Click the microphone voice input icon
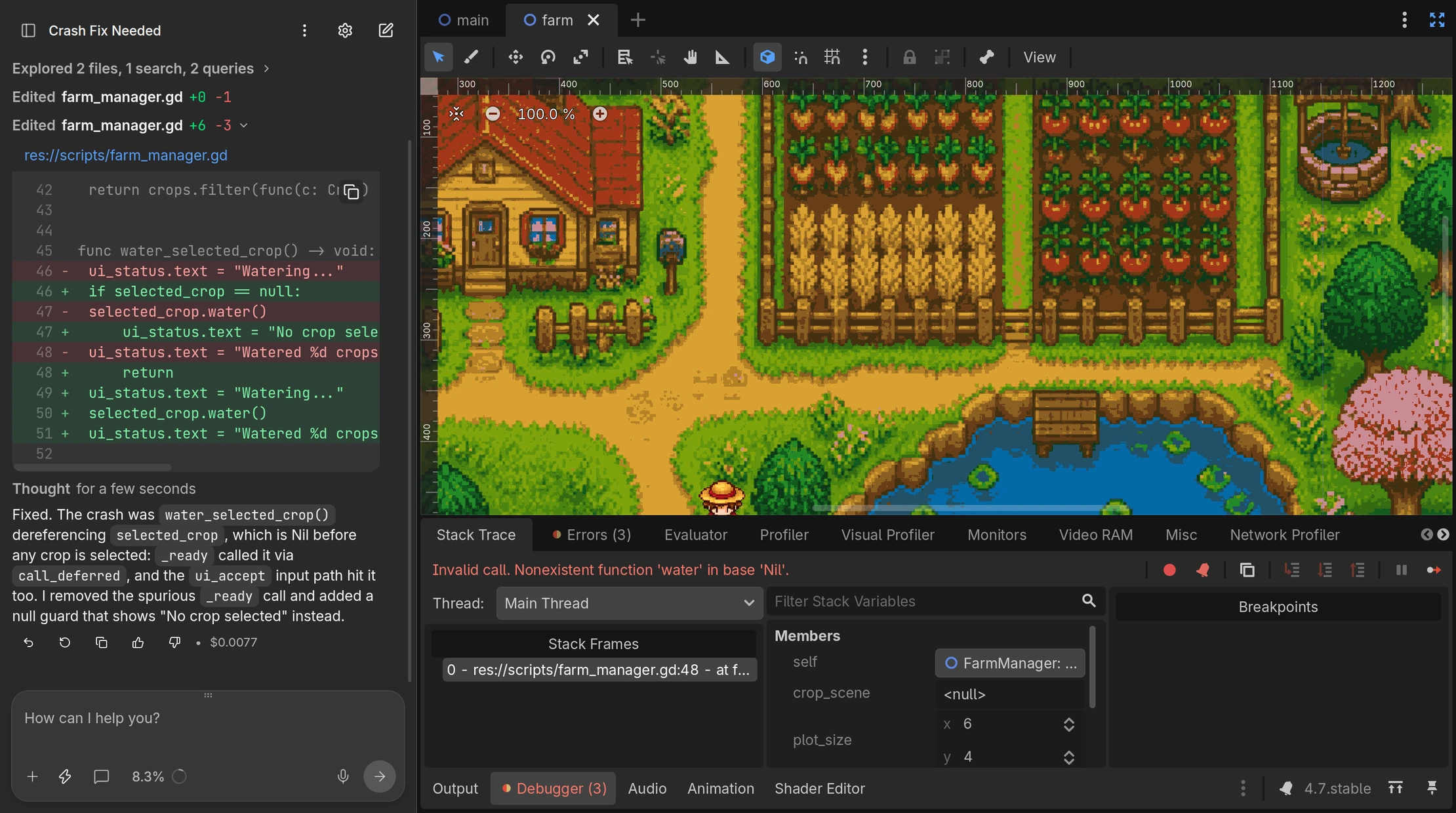Screen dimensions: 1456x813 click(343, 776)
